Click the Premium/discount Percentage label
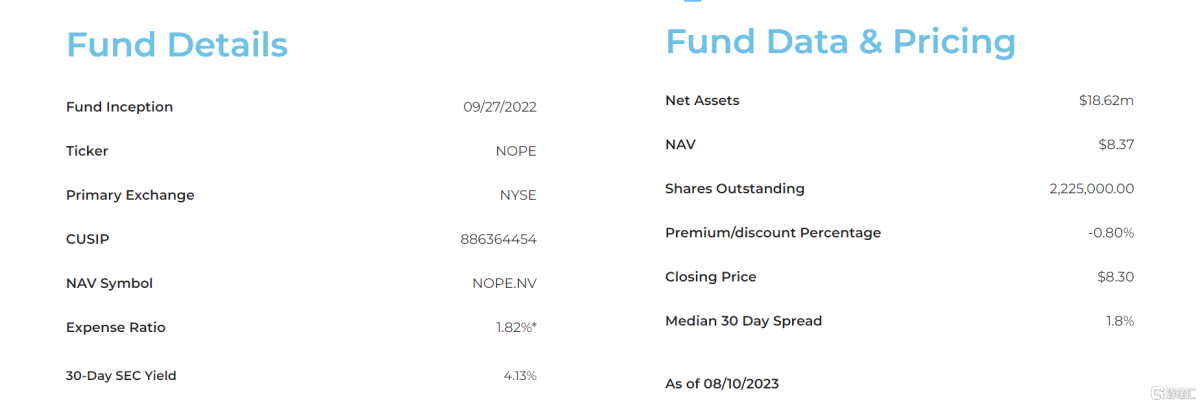This screenshot has height=404, width=1200. click(773, 233)
